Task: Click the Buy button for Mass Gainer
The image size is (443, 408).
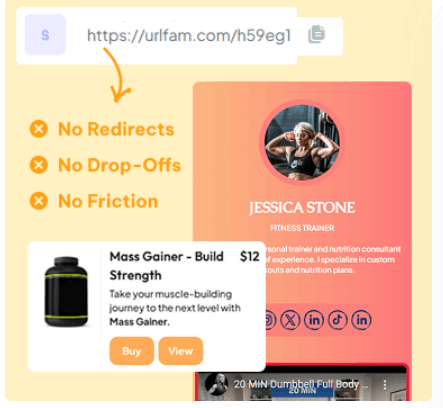Action: [x=132, y=351]
